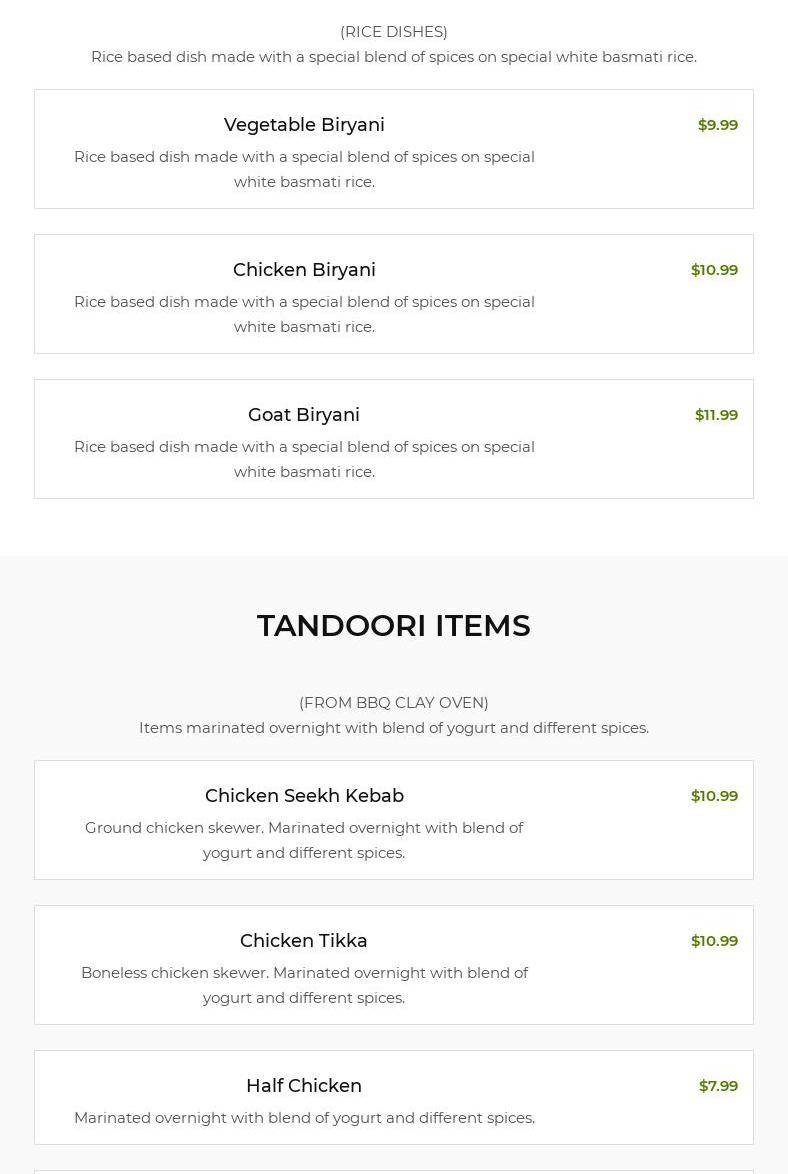The width and height of the screenshot is (788, 1174).
Task: Click the Chicken Biryani $10.99 price
Action: [x=714, y=270]
